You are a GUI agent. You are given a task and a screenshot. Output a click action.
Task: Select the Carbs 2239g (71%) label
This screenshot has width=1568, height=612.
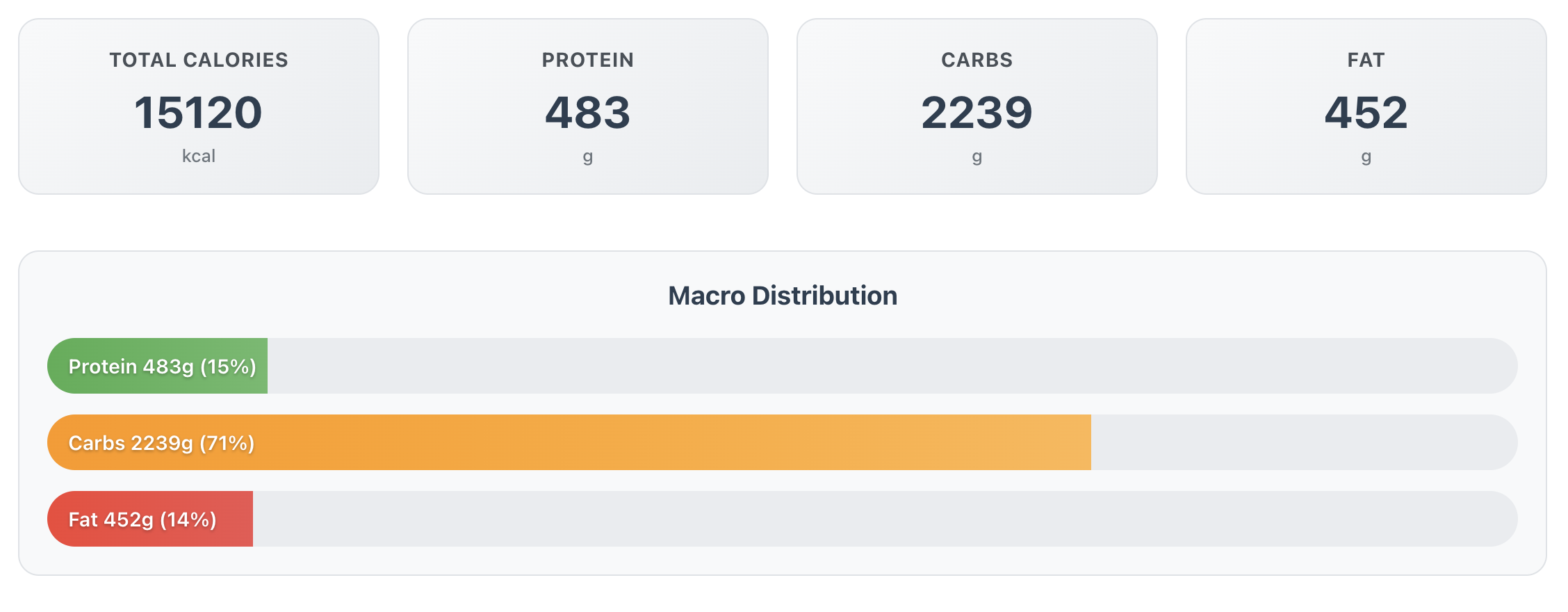coord(161,443)
